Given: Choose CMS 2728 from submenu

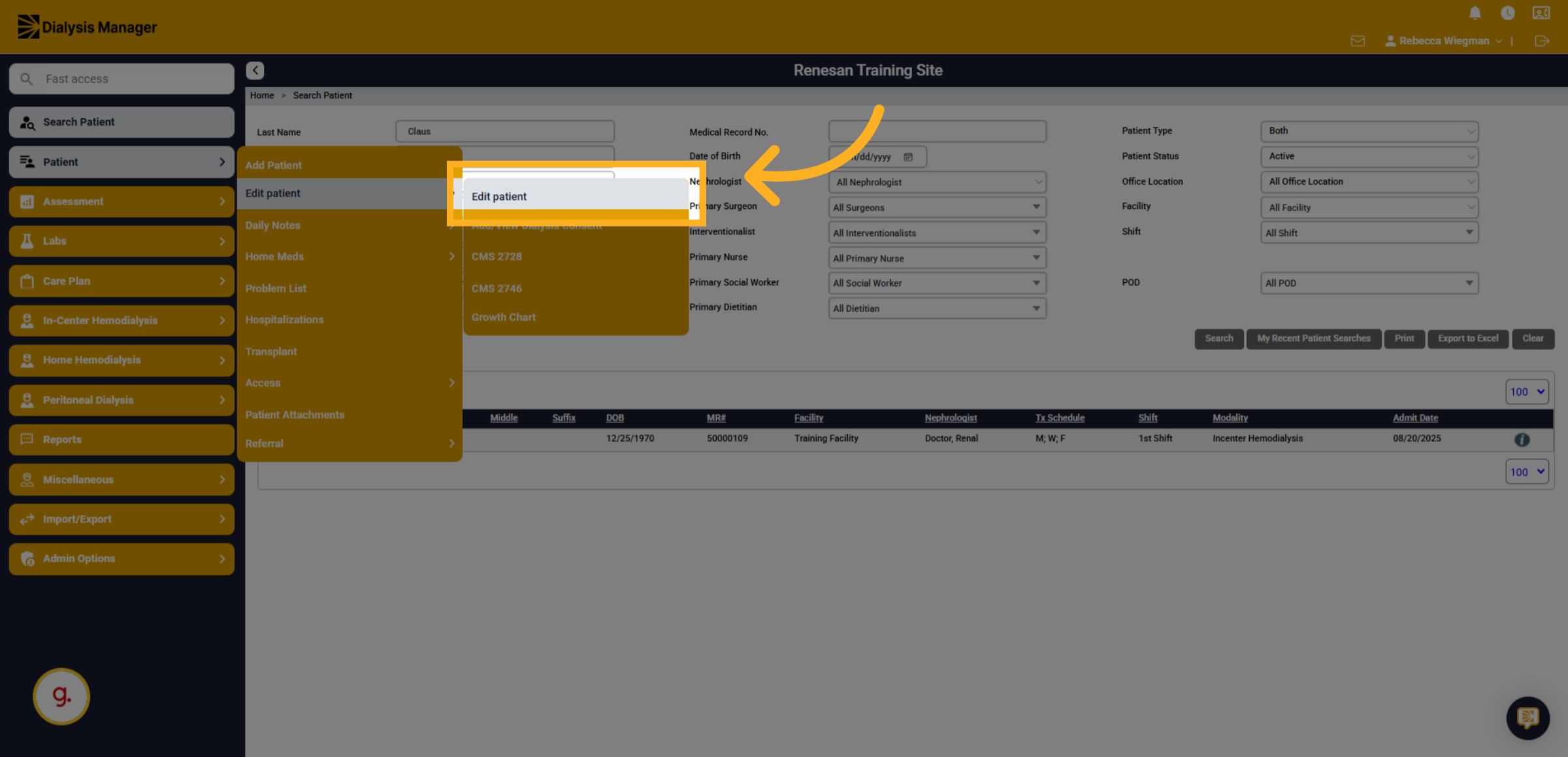Looking at the screenshot, I should 576,257.
